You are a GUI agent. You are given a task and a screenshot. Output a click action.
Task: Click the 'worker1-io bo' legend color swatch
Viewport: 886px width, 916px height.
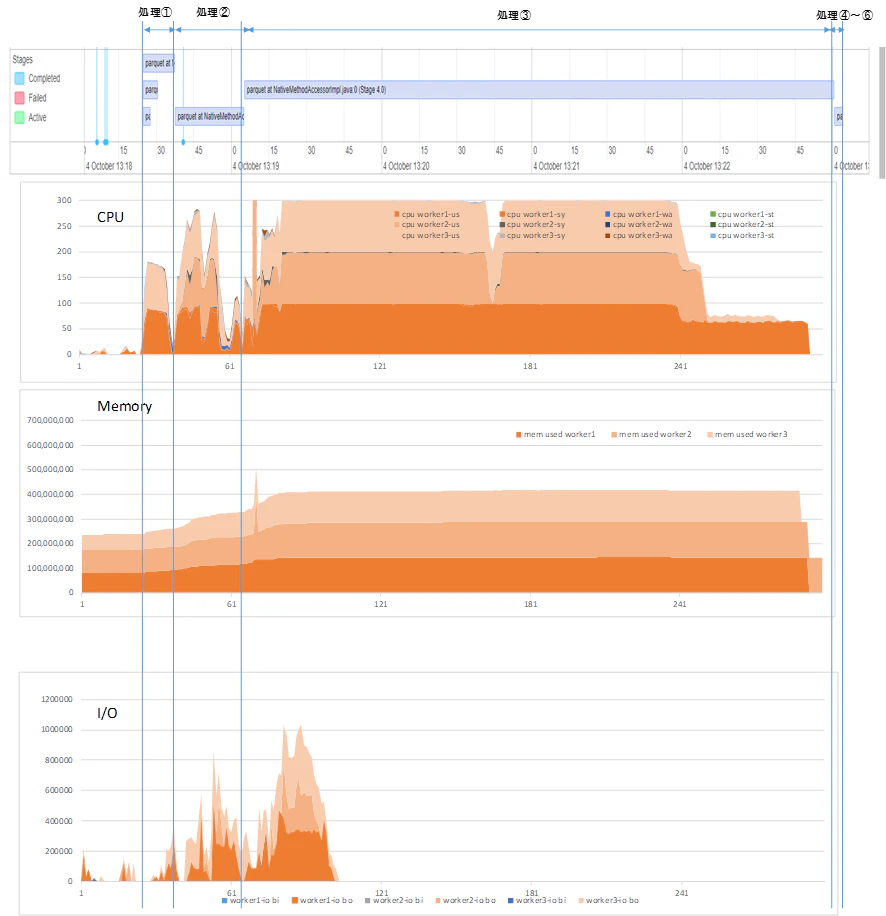(295, 900)
